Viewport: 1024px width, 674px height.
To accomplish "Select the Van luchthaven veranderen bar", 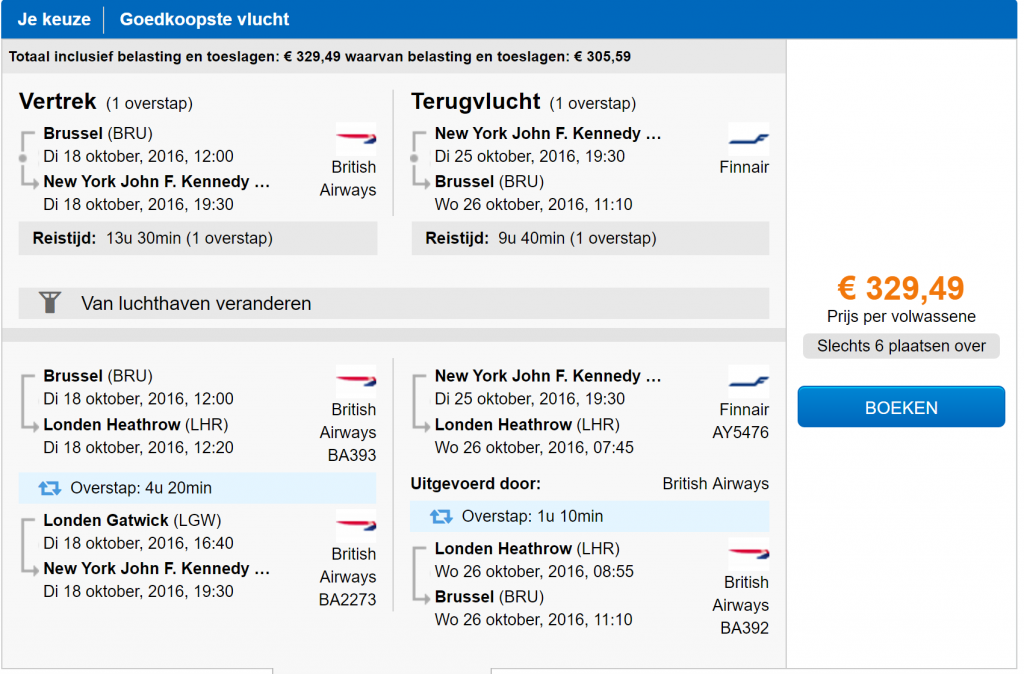I will pos(394,303).
